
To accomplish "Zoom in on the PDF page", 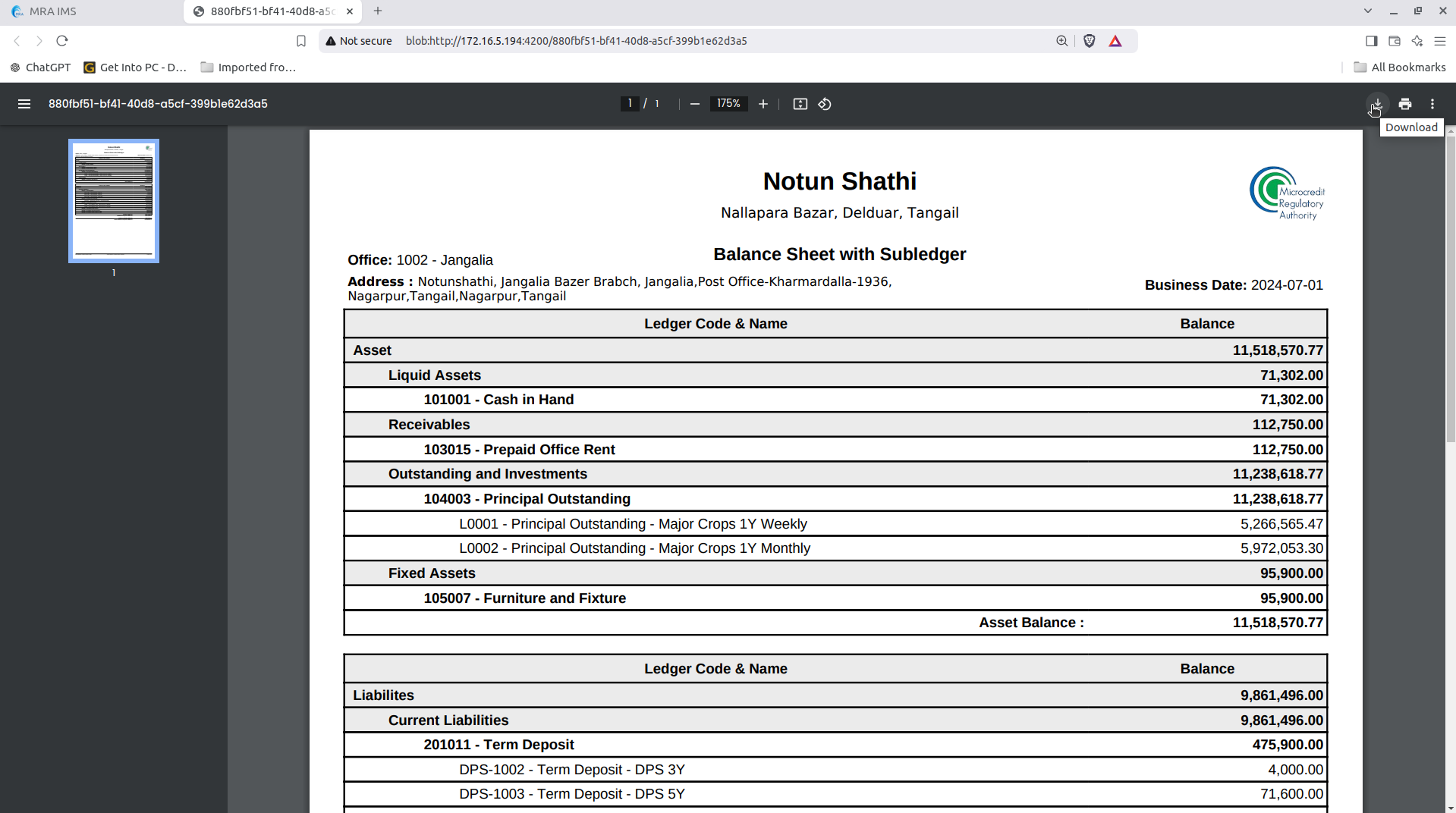I will click(763, 104).
